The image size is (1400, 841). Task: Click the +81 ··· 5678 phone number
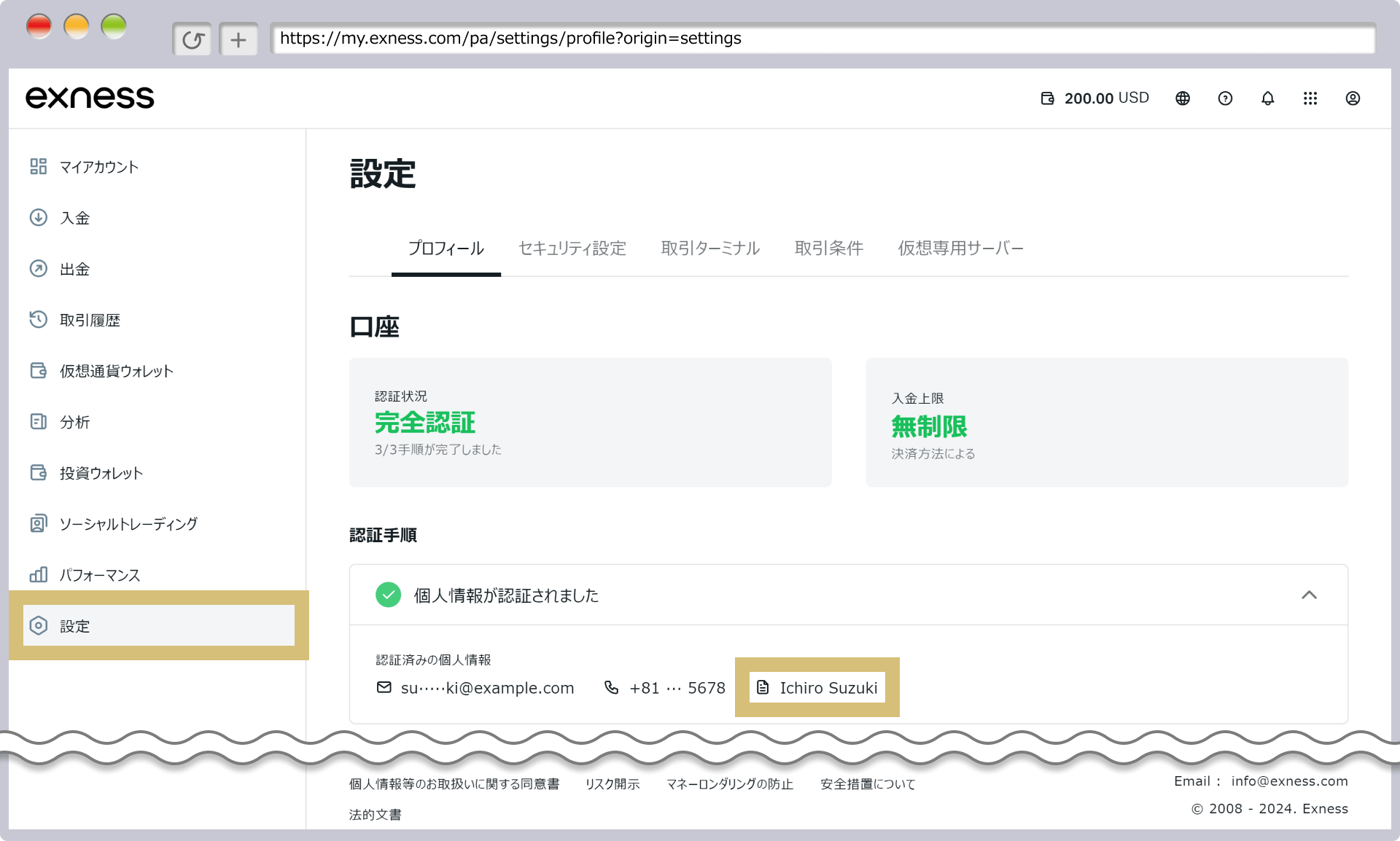[x=677, y=688]
